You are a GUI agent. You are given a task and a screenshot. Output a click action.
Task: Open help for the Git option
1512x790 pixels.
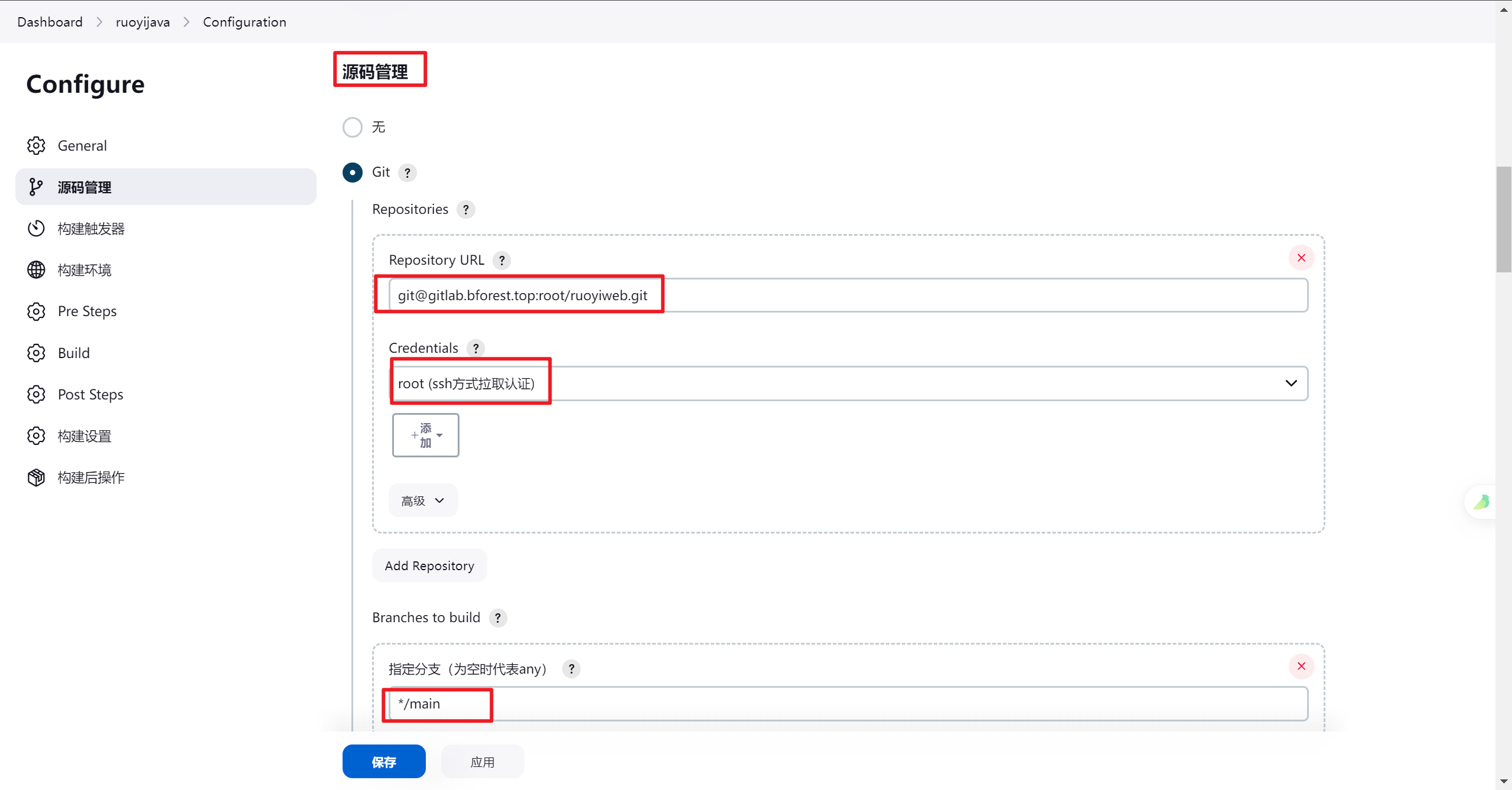tap(407, 173)
